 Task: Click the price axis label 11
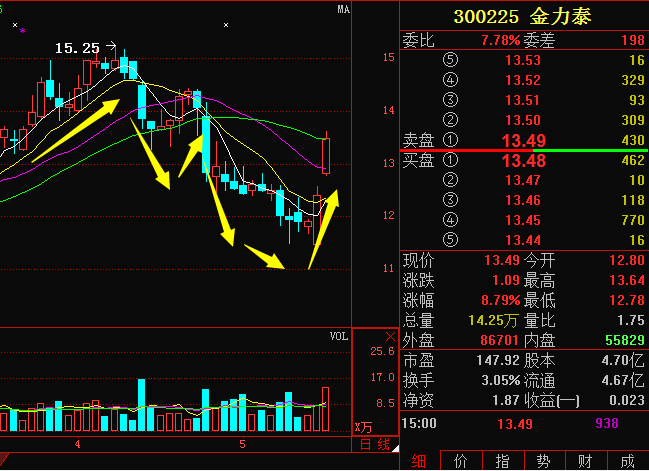(389, 269)
